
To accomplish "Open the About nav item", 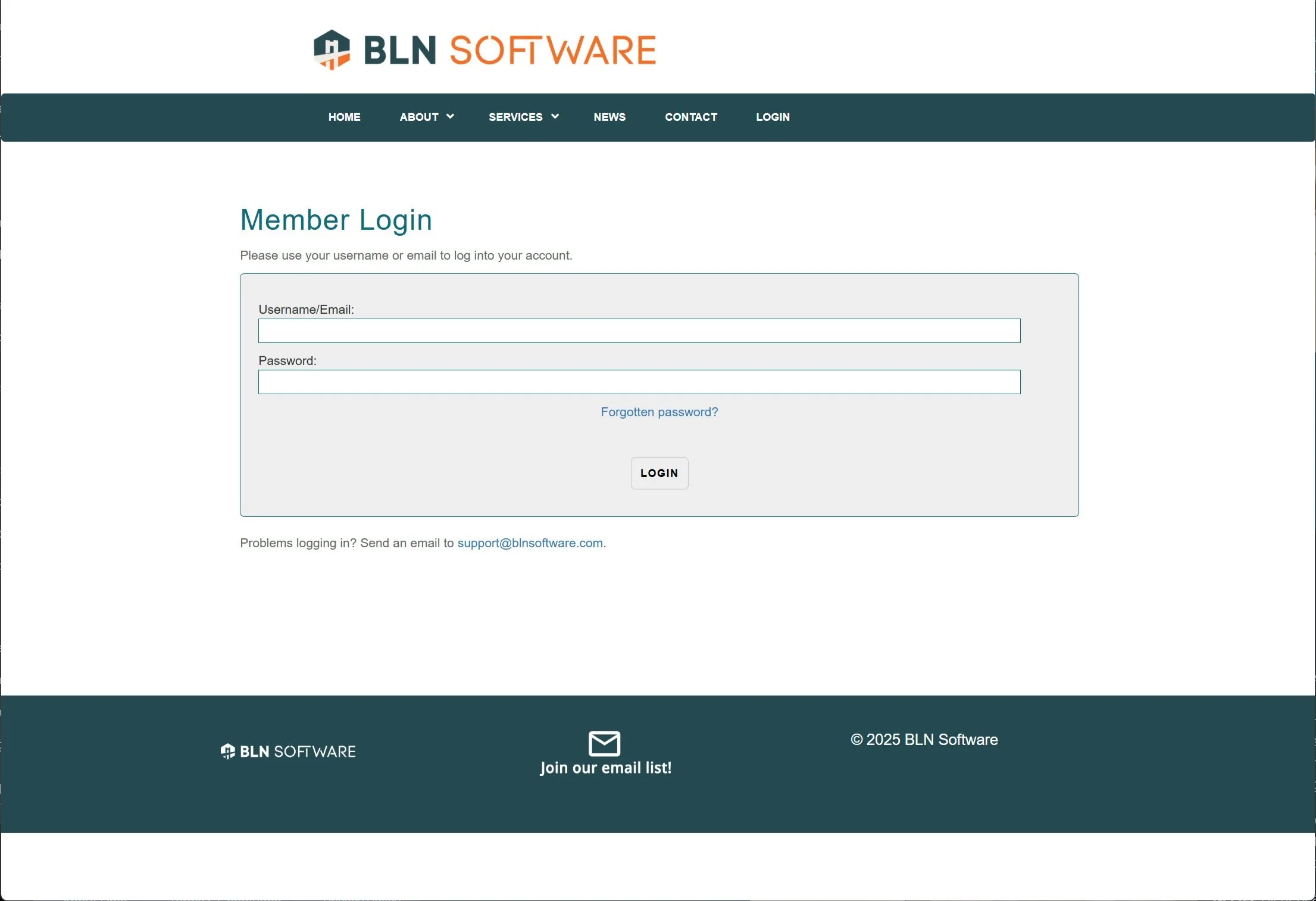I will pos(419,117).
